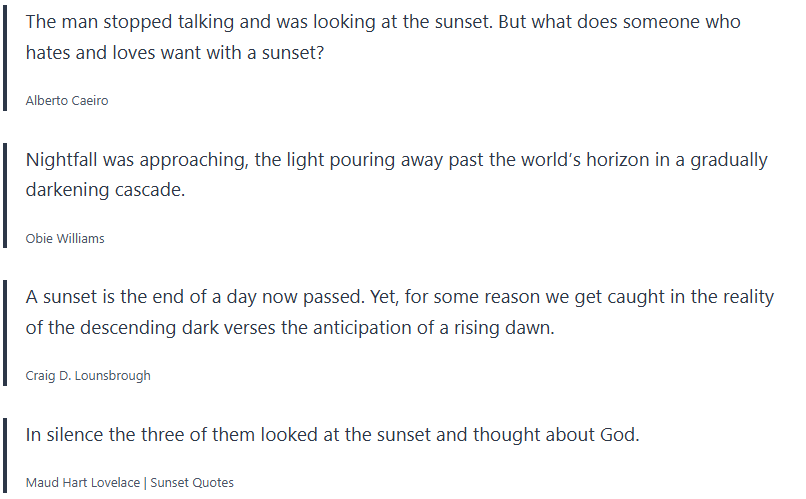Click the vertical bar beside the Lovelace quote

5,456
